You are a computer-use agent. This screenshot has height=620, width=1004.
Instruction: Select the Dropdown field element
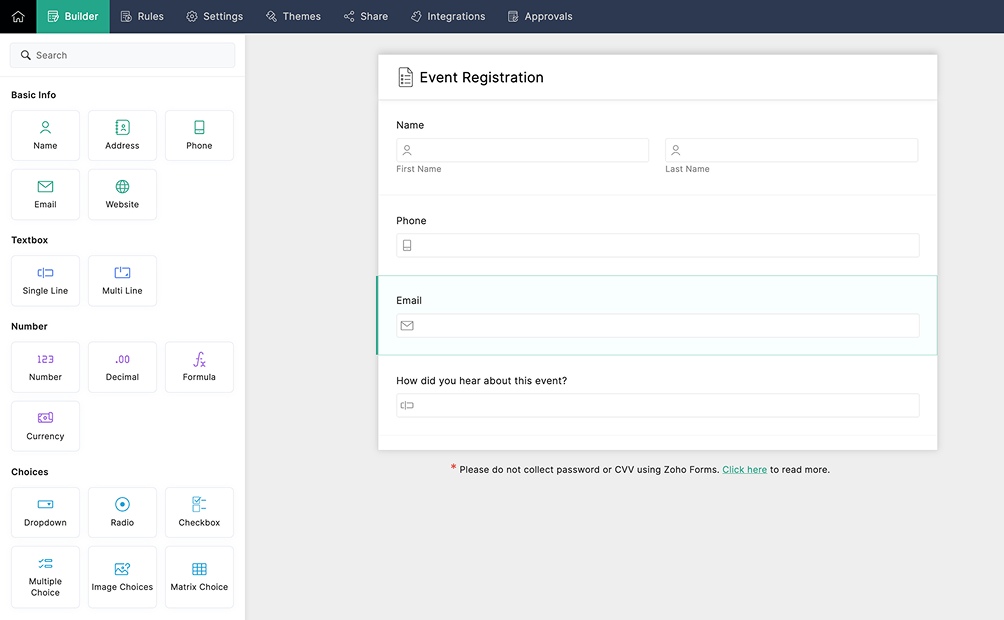point(45,512)
